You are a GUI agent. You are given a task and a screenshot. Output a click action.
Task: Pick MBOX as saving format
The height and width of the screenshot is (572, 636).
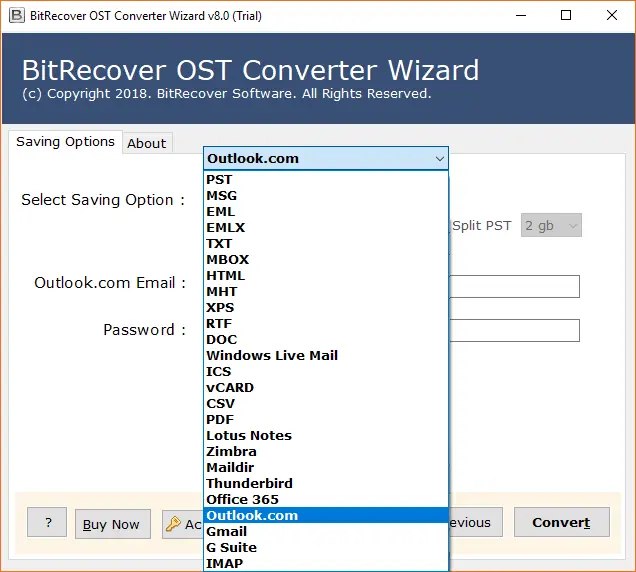[326, 260]
